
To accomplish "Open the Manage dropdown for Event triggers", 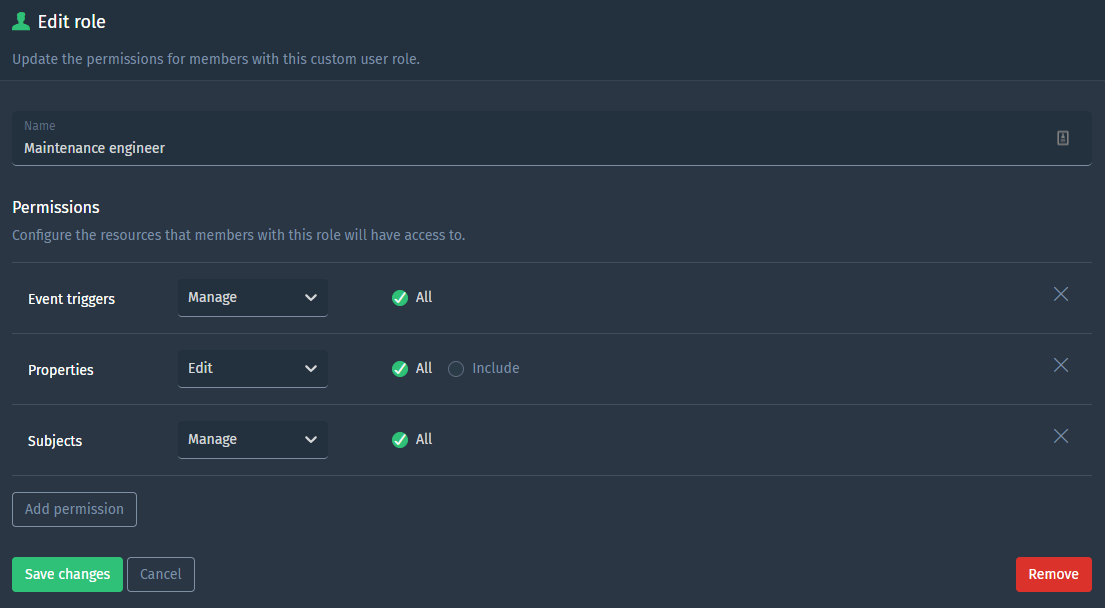I will click(x=252, y=297).
